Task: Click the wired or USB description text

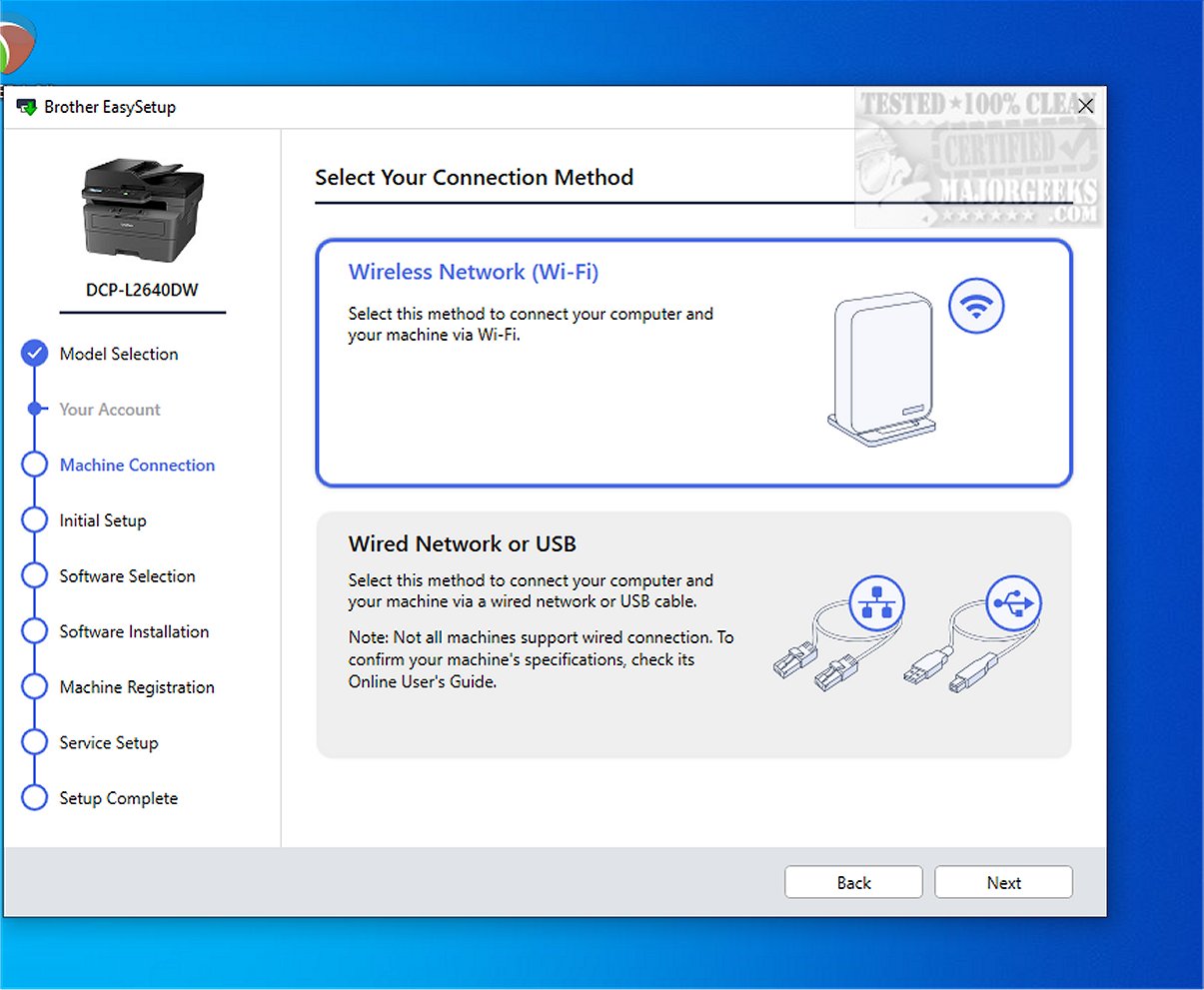Action: click(531, 590)
